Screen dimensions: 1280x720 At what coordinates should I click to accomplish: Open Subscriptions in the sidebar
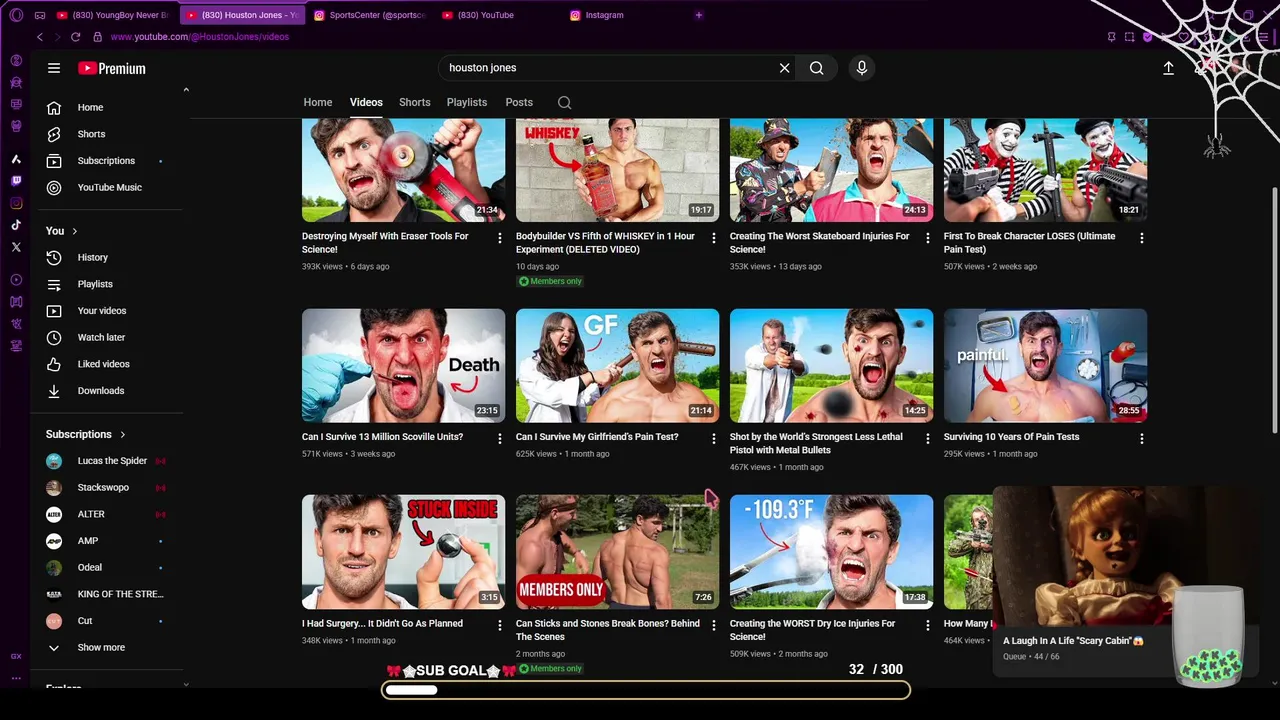point(112,161)
